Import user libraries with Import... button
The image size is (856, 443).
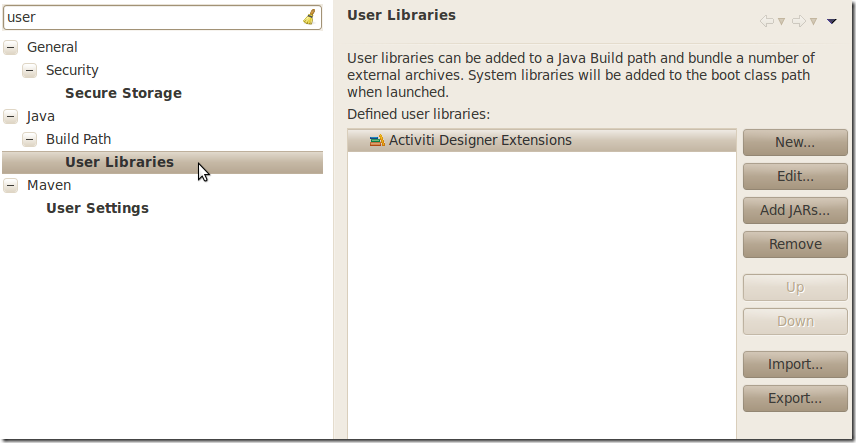coord(795,364)
